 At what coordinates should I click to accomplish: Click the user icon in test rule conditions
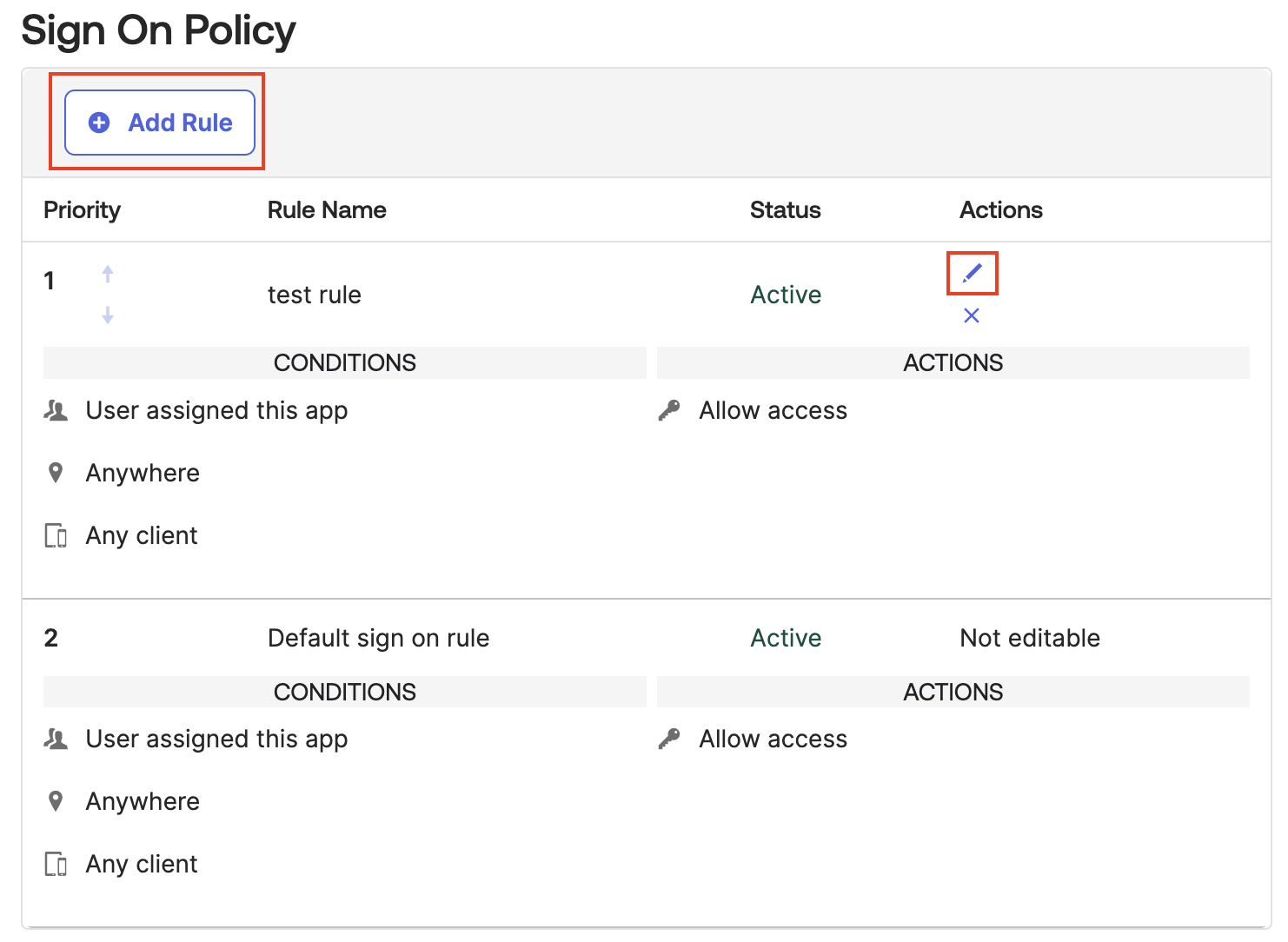(56, 410)
